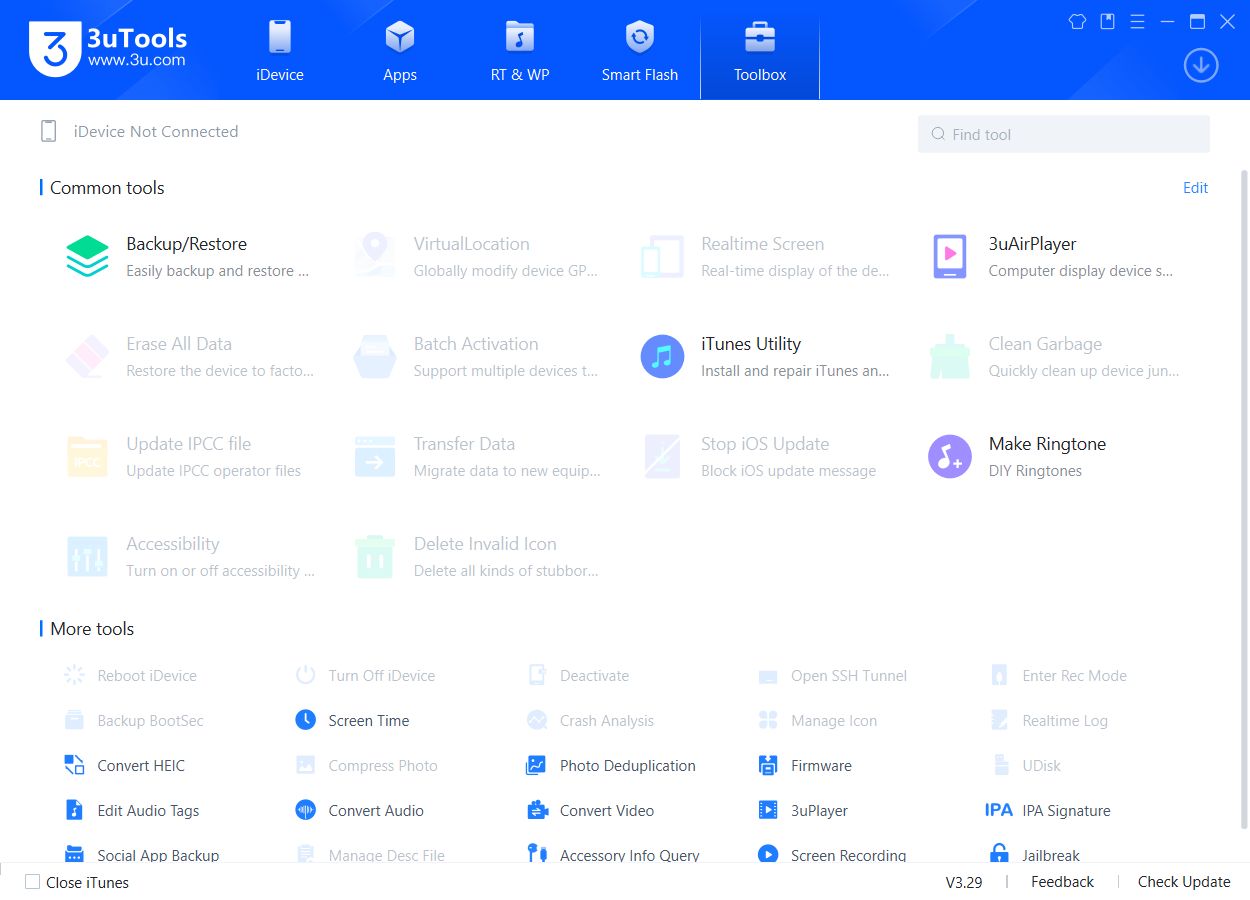Click the Edit Audio Tags icon

75,810
